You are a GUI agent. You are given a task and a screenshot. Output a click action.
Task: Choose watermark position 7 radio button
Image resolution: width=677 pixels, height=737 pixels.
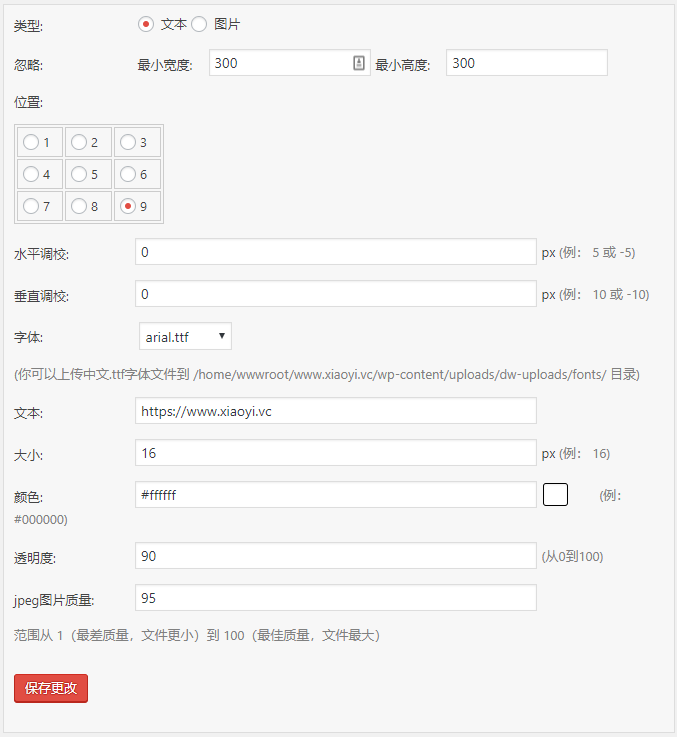[x=31, y=206]
